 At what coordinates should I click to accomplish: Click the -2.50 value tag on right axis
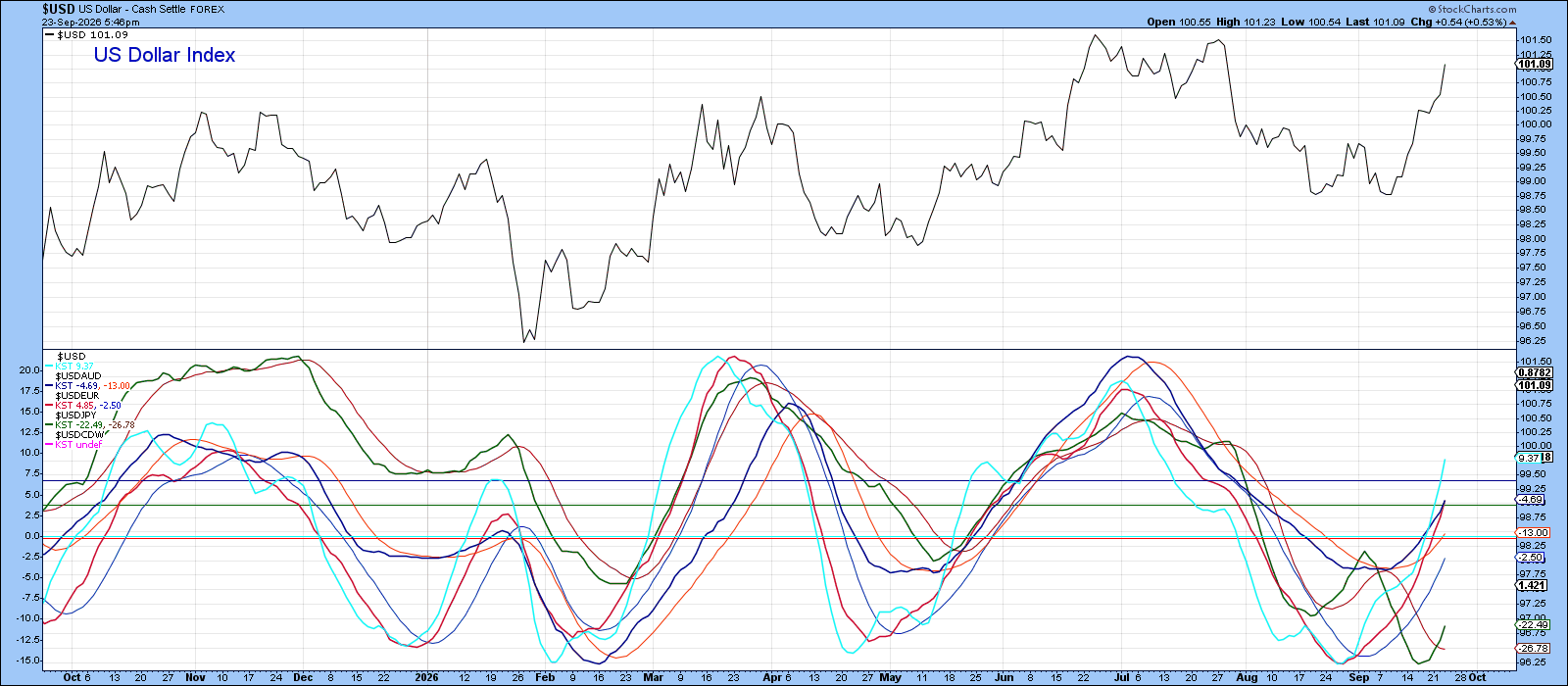pyautogui.click(x=1531, y=558)
